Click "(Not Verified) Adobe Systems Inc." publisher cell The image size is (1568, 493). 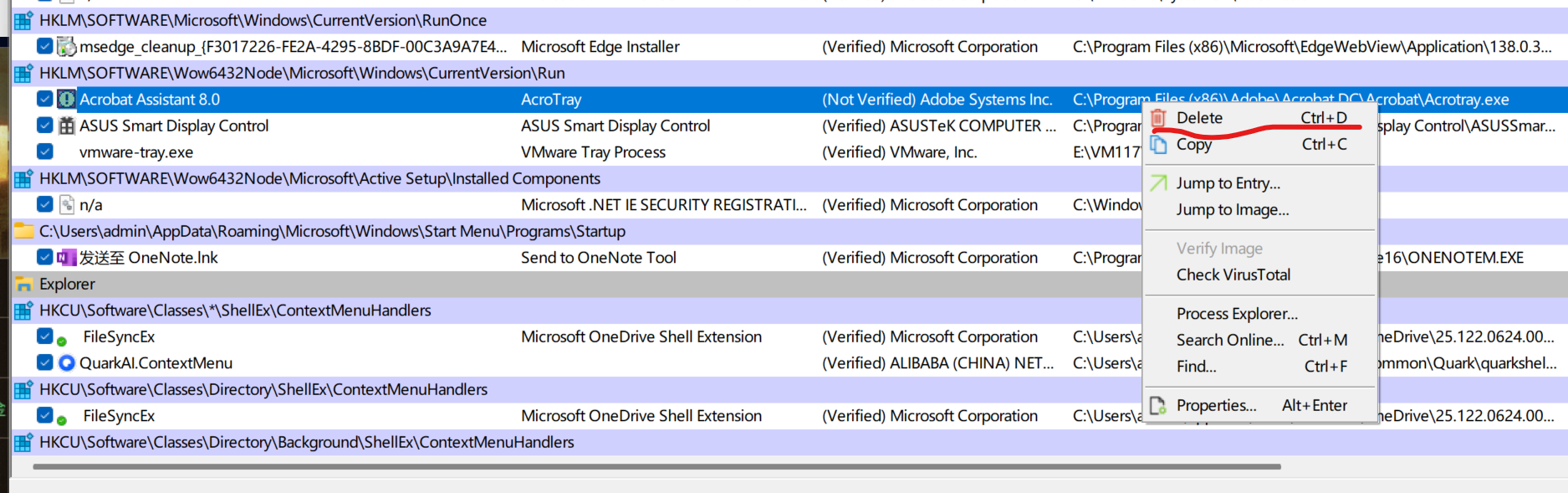(937, 100)
